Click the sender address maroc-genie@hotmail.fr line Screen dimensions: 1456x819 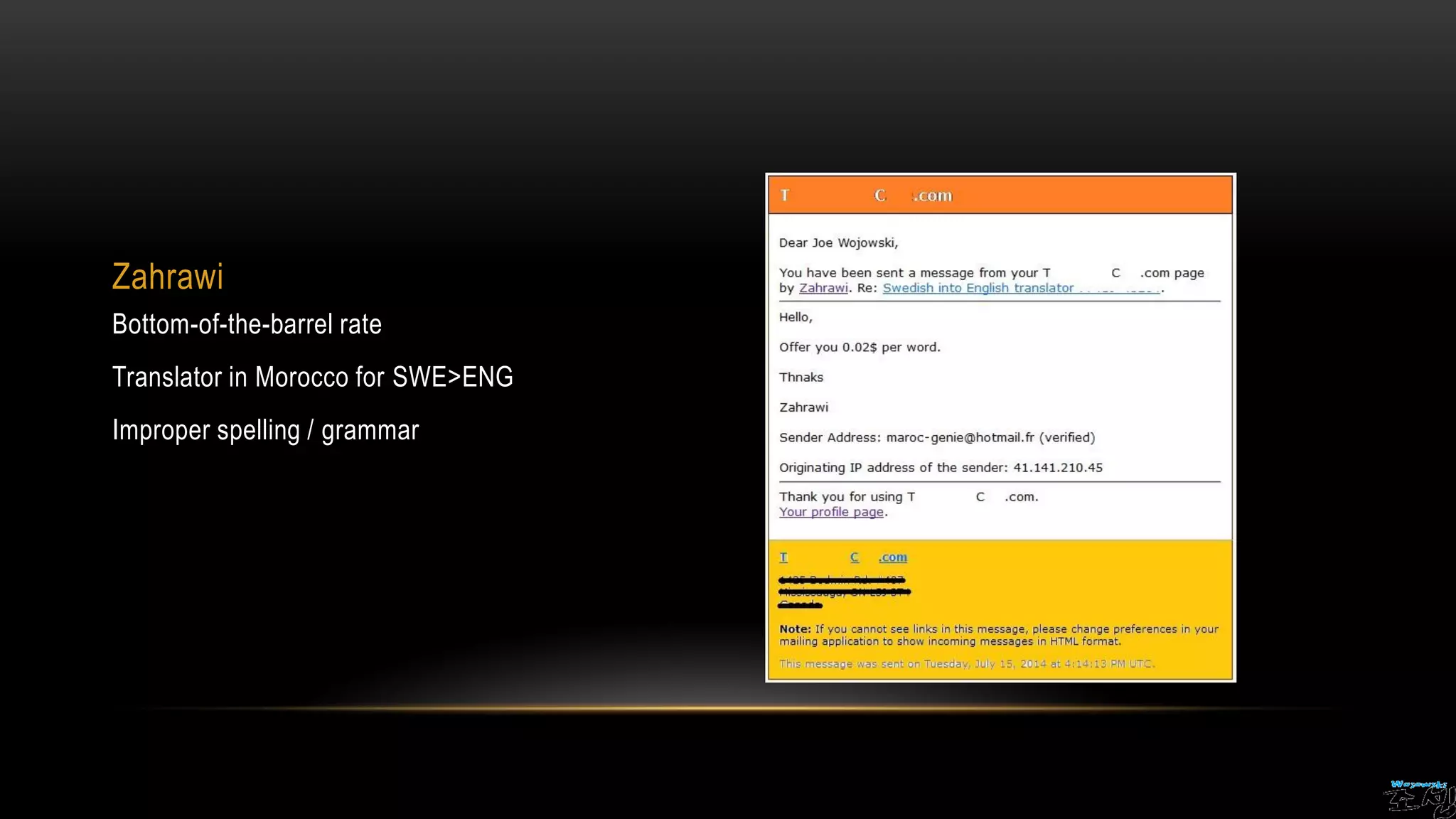(937, 438)
